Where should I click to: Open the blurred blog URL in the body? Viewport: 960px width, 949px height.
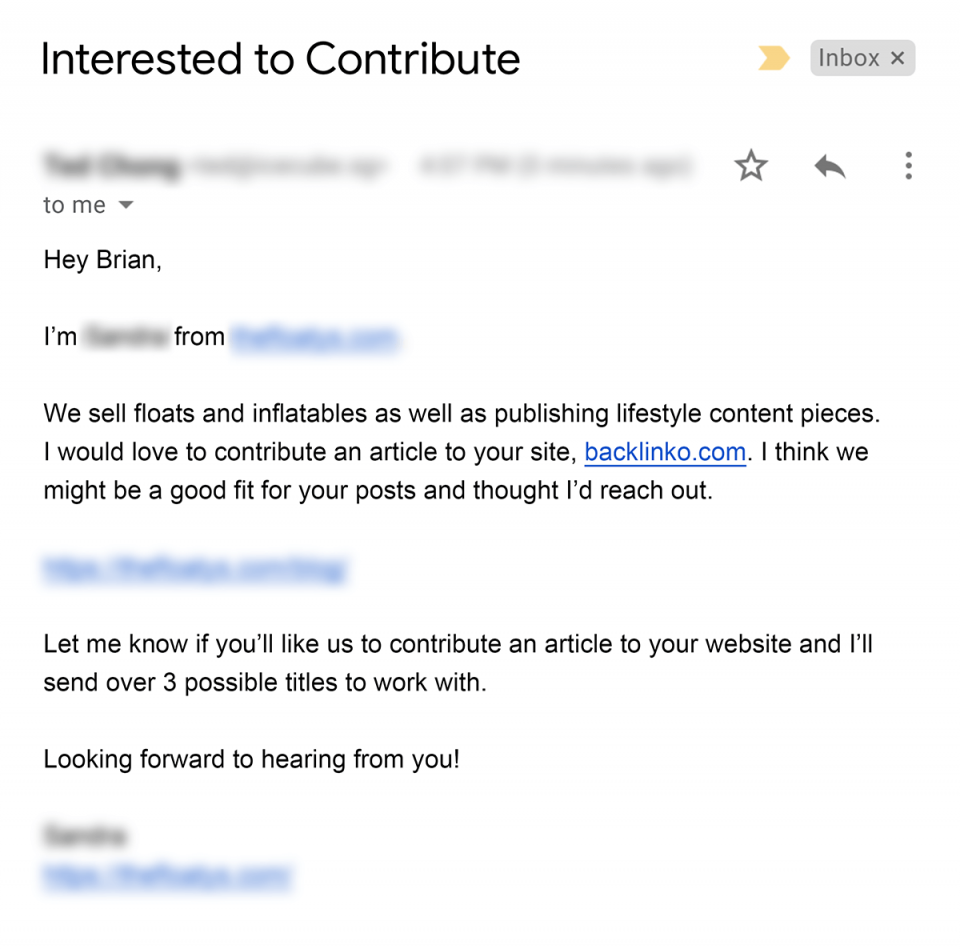pyautogui.click(x=195, y=569)
